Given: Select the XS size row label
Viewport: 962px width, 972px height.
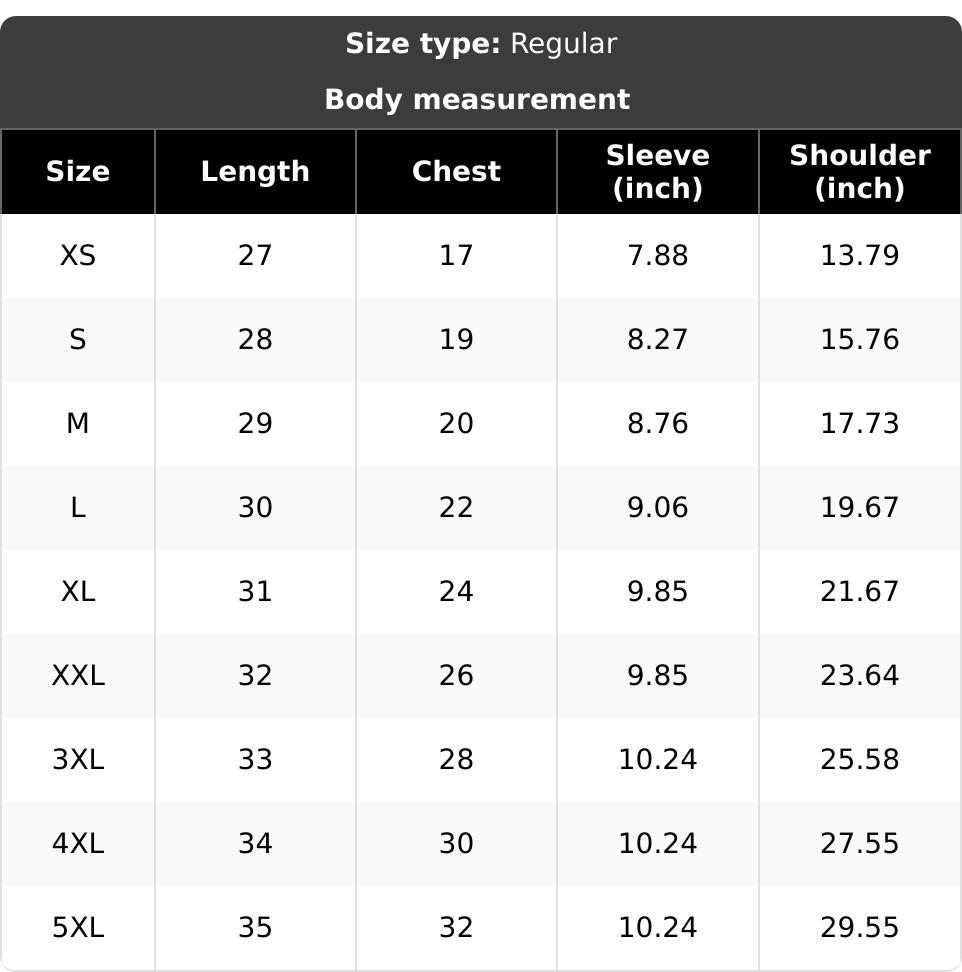Looking at the screenshot, I should coord(77,255).
